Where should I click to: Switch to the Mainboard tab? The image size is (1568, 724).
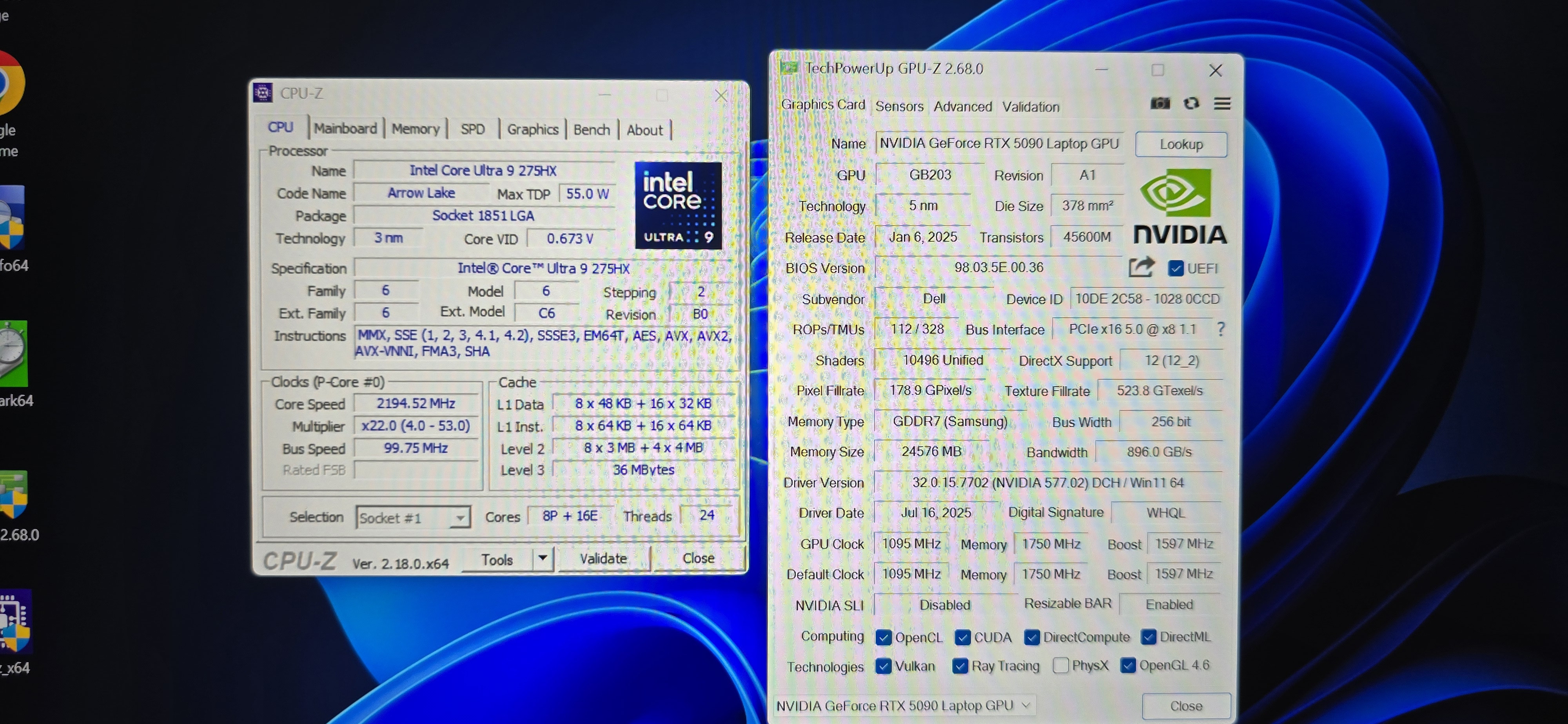(x=345, y=129)
